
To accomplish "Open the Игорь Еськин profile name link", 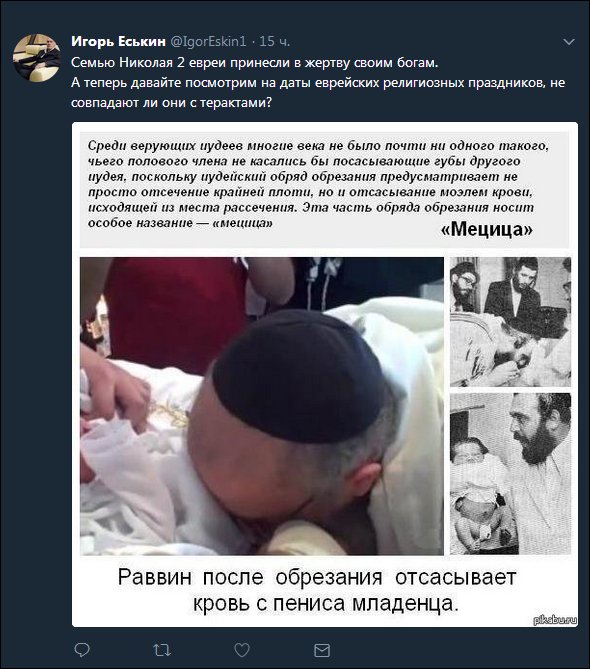I will pyautogui.click(x=118, y=41).
